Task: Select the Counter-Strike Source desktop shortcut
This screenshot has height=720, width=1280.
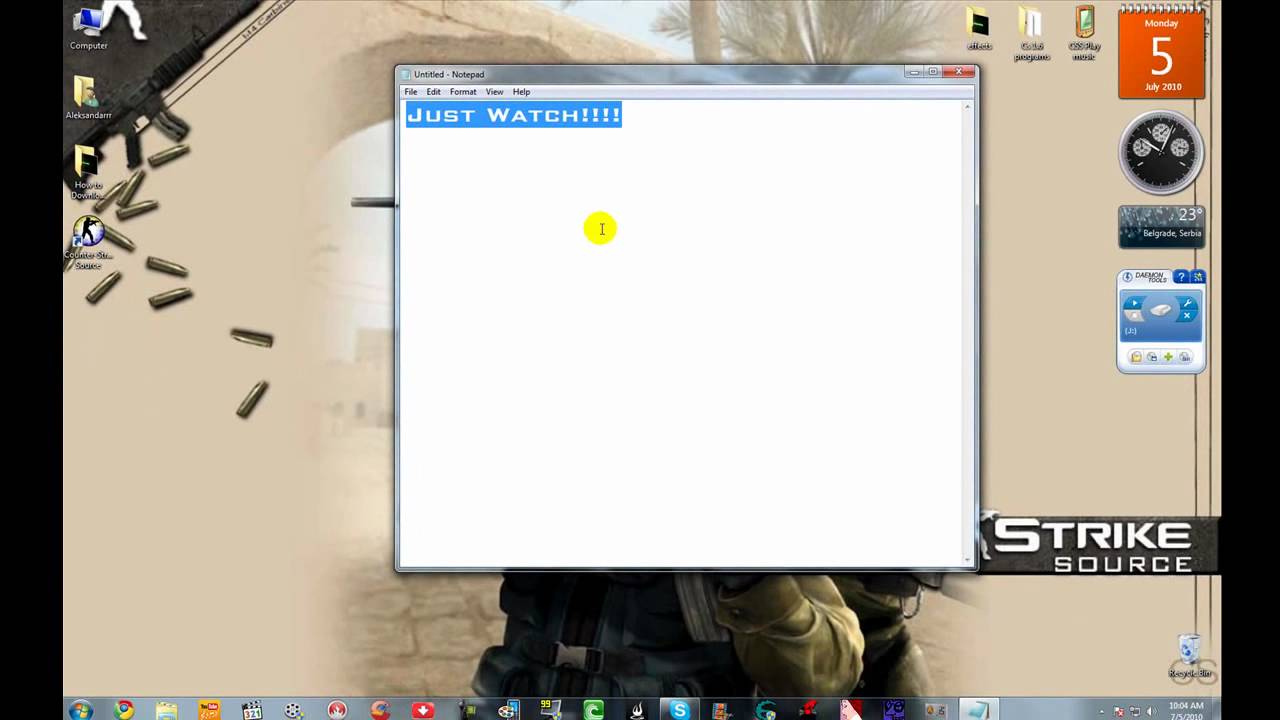Action: [x=88, y=243]
